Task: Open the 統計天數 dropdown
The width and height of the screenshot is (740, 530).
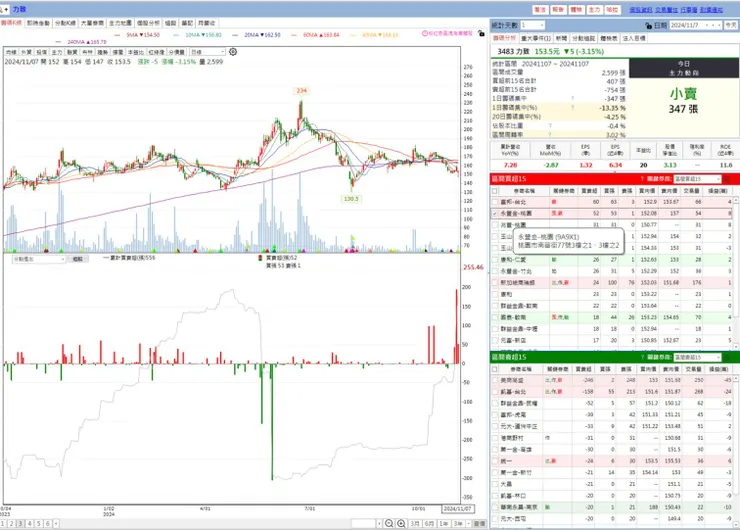Action: [x=532, y=25]
